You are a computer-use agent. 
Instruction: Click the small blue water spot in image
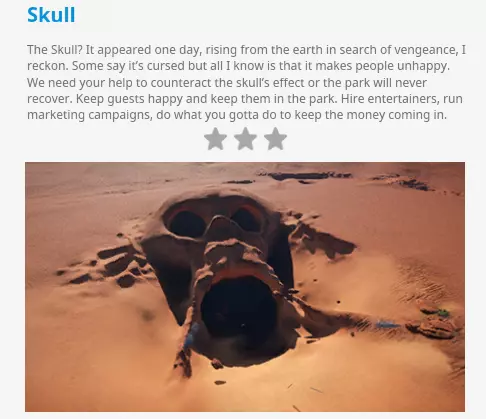click(x=387, y=324)
